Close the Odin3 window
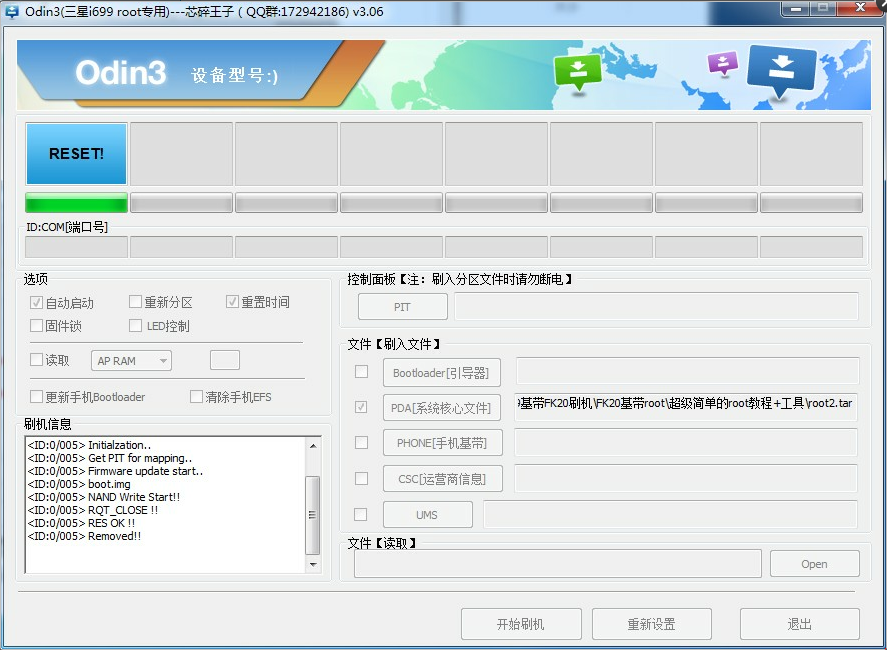The width and height of the screenshot is (887, 650). pos(860,8)
